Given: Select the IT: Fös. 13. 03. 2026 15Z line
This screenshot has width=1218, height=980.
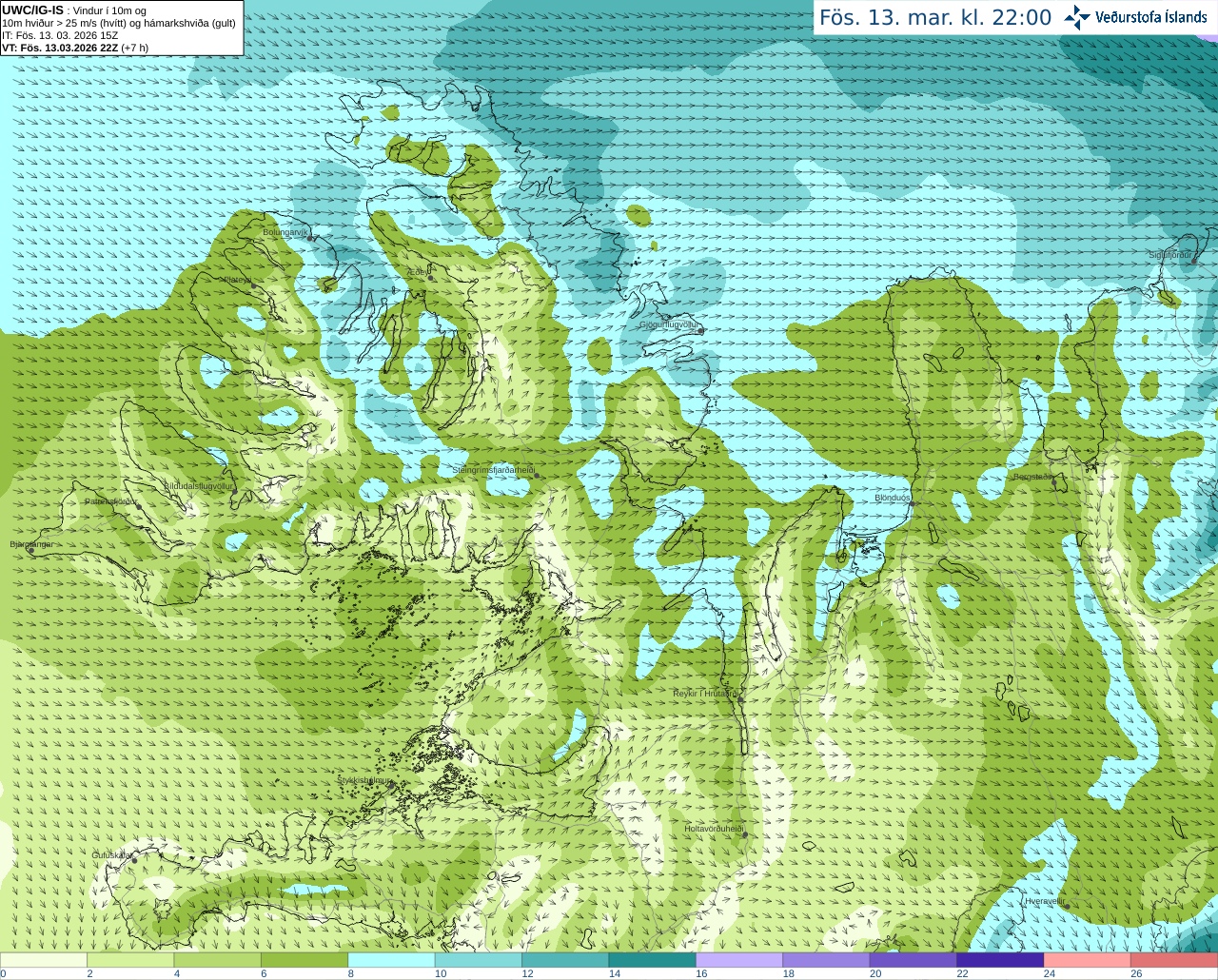Looking at the screenshot, I should click(x=60, y=35).
